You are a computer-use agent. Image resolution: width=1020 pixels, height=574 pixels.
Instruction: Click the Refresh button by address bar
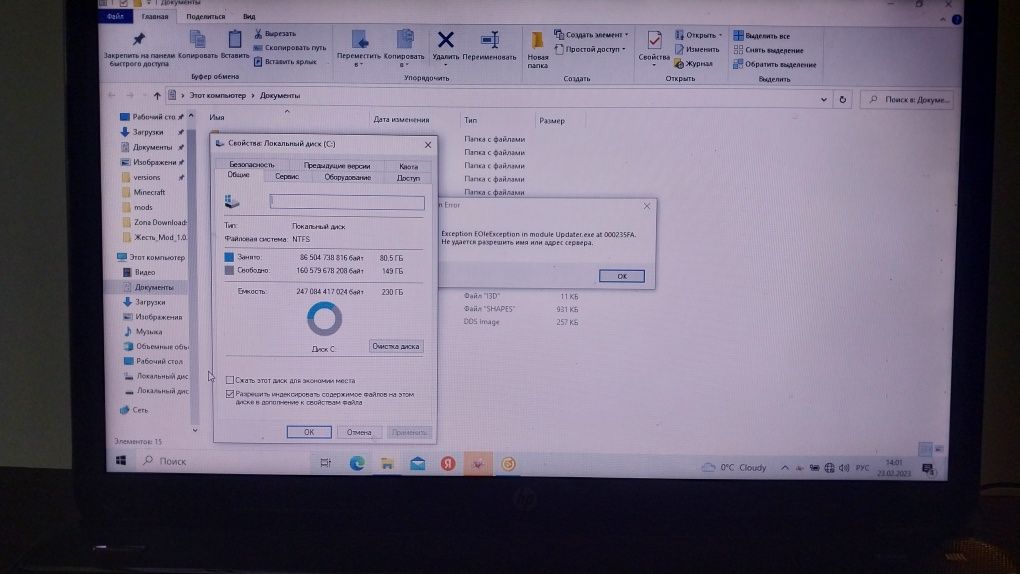[842, 100]
